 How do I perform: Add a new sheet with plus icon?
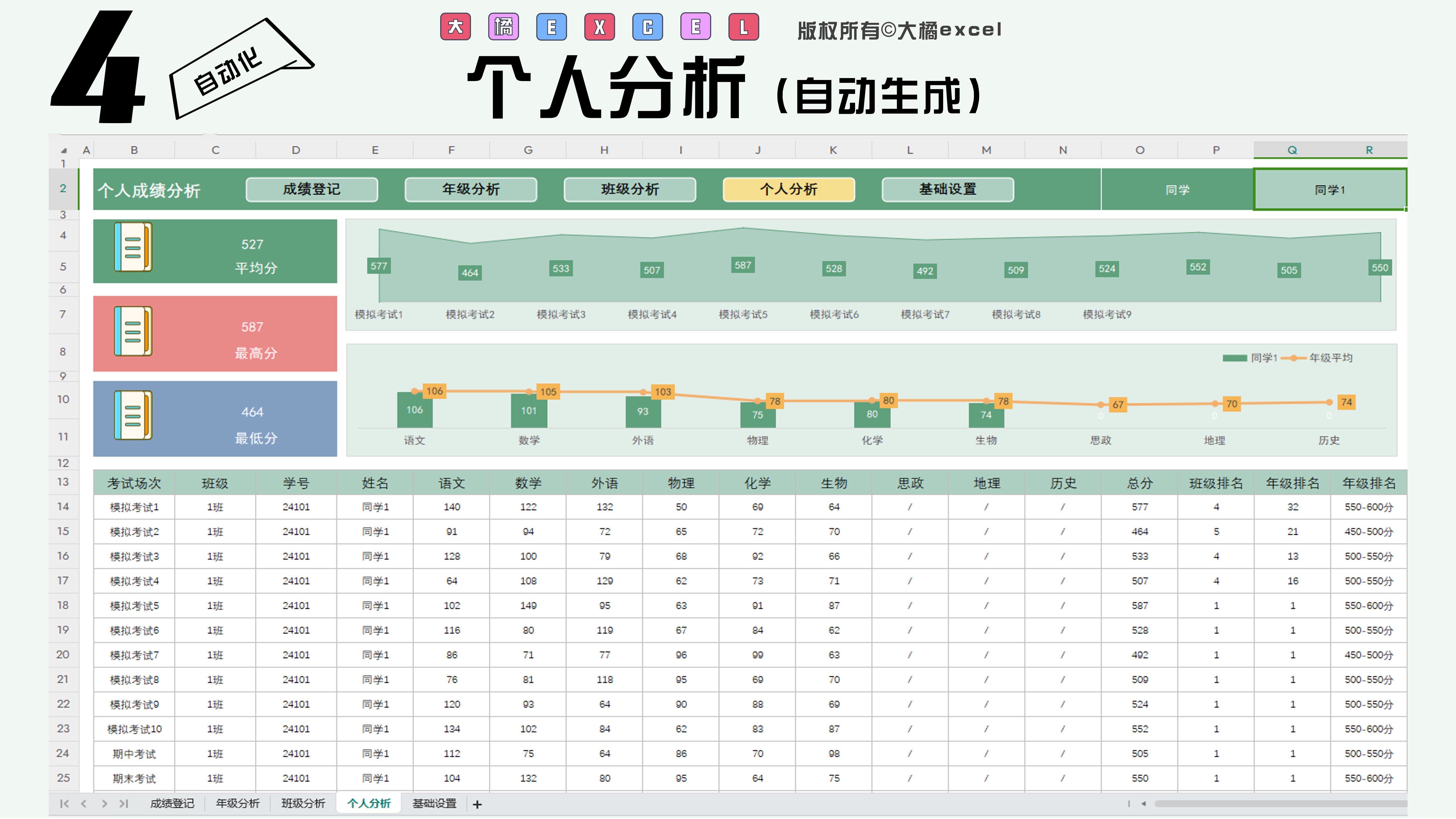[477, 804]
